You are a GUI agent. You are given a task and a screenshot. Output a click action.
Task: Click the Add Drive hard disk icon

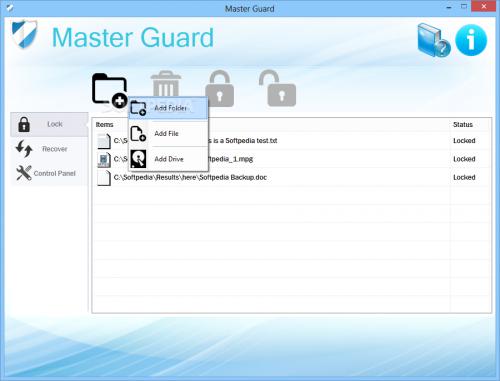(x=138, y=159)
